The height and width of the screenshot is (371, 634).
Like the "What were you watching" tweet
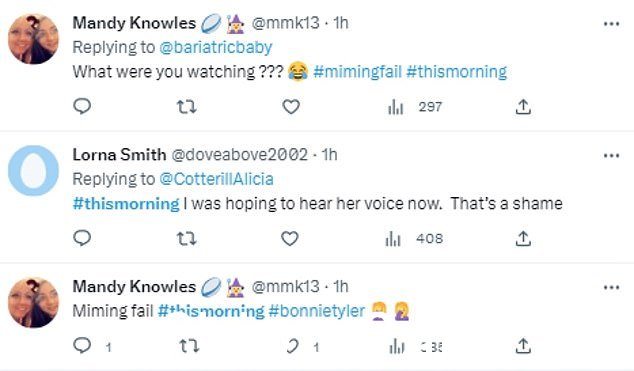pyautogui.click(x=291, y=107)
